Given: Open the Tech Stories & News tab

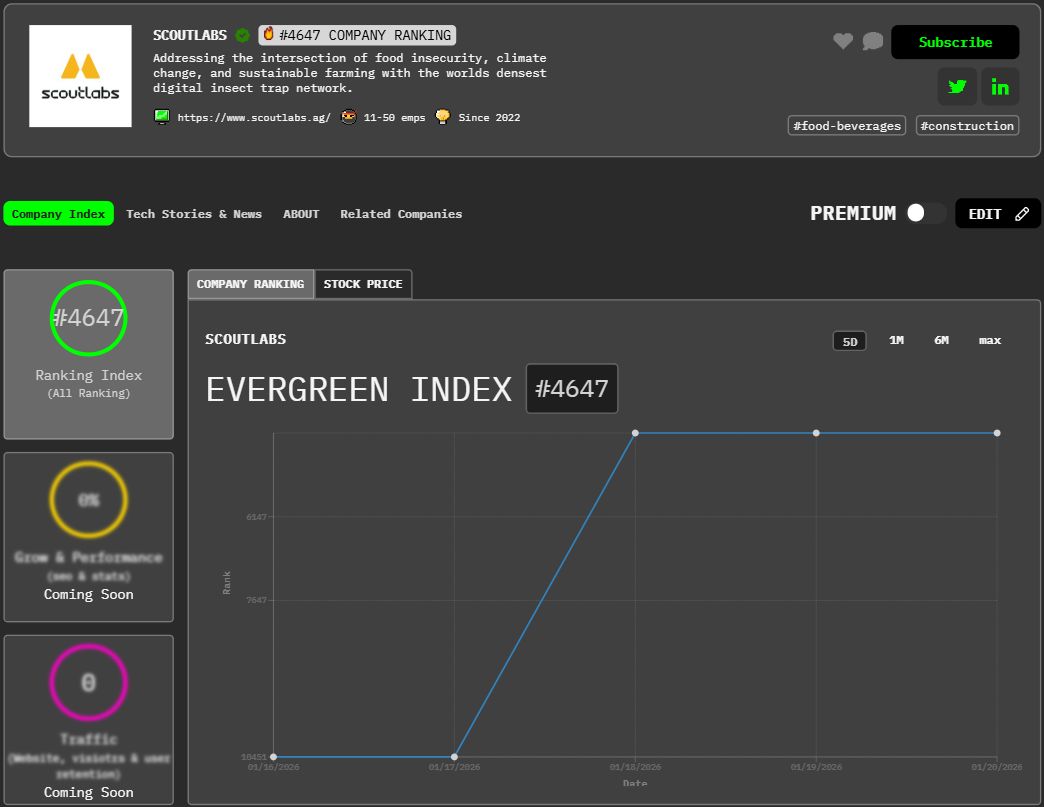Looking at the screenshot, I should tap(194, 214).
